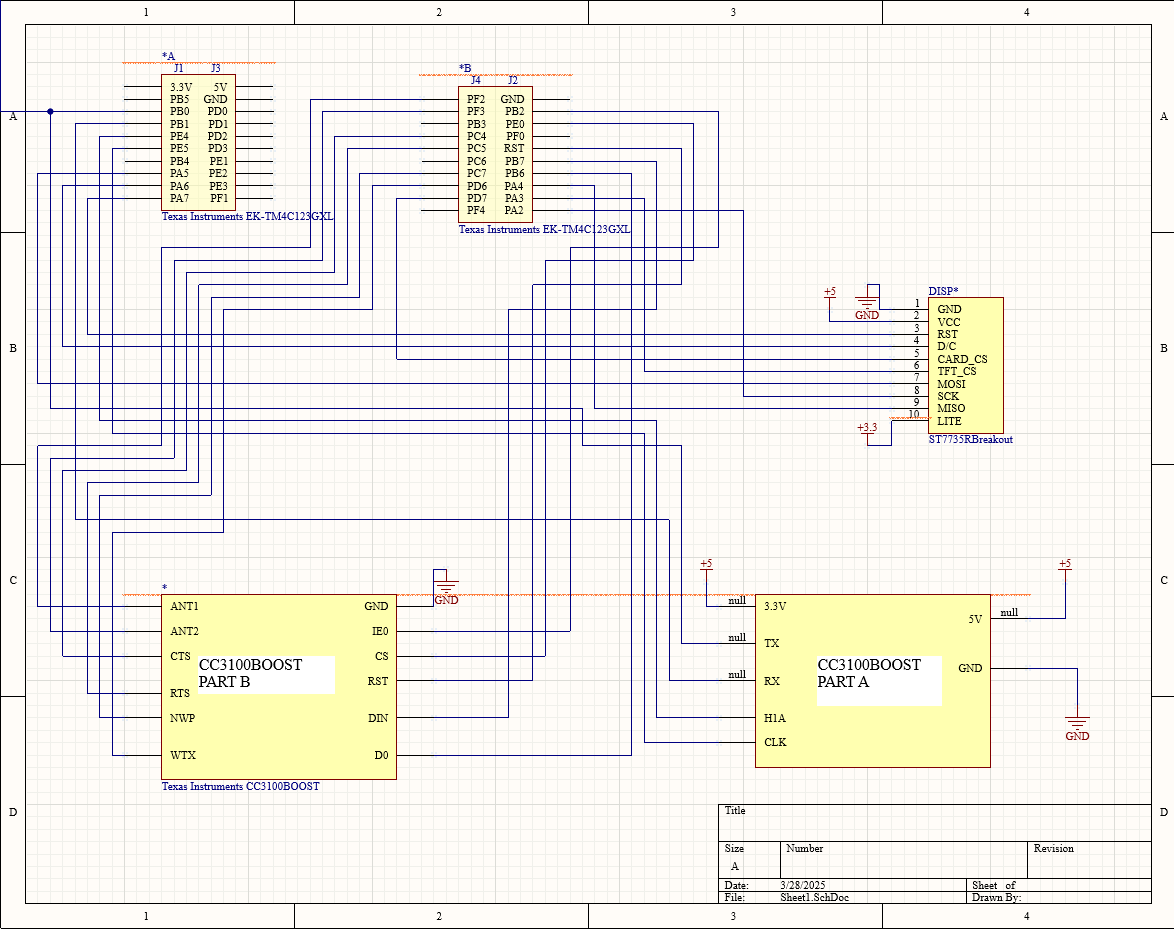Click the DISP* designator
Viewport: 1174px width, 929px height.
(x=943, y=291)
